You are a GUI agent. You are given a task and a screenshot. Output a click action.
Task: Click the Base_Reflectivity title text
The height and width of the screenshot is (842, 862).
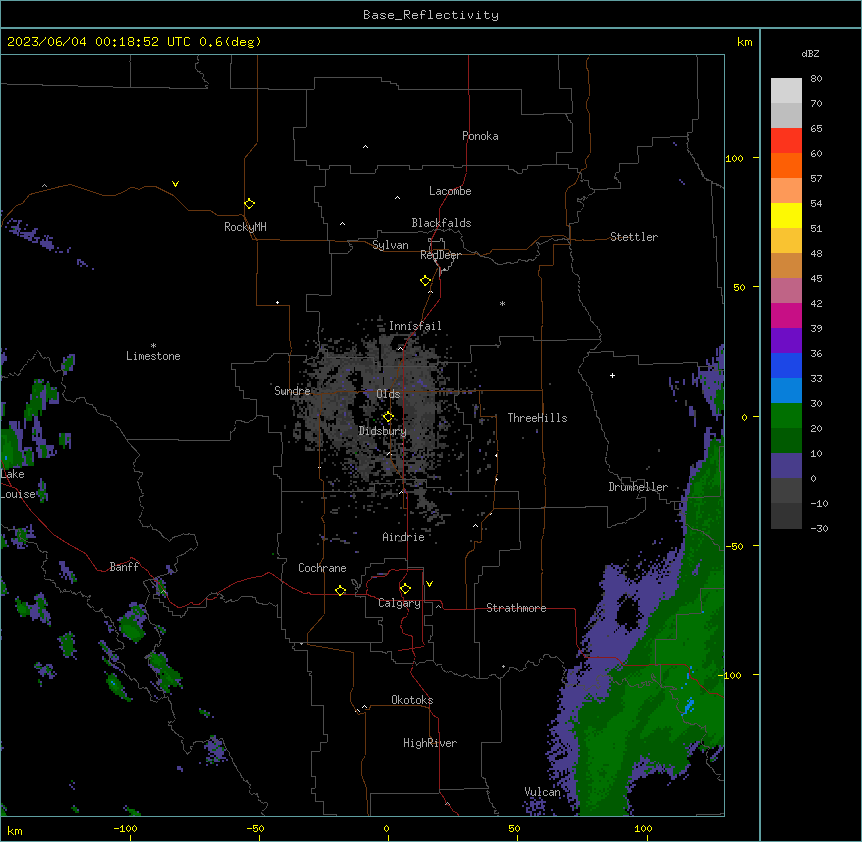(x=431, y=15)
